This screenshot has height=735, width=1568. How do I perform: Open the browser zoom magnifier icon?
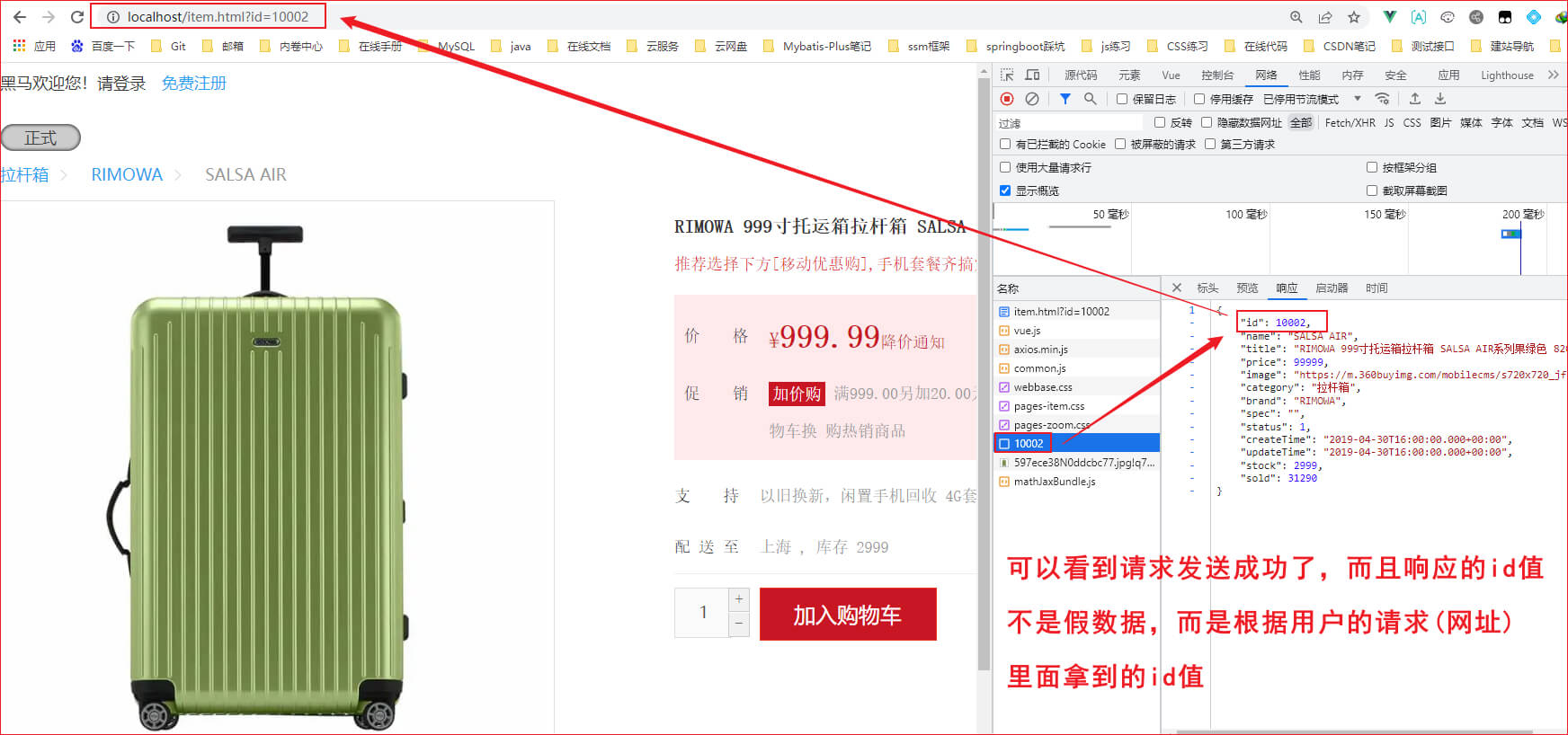click(1296, 17)
